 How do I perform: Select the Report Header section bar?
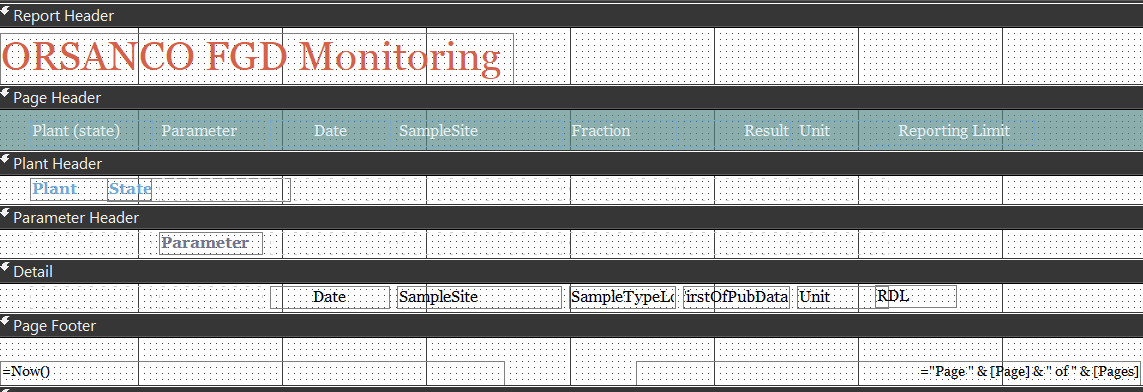click(x=572, y=16)
